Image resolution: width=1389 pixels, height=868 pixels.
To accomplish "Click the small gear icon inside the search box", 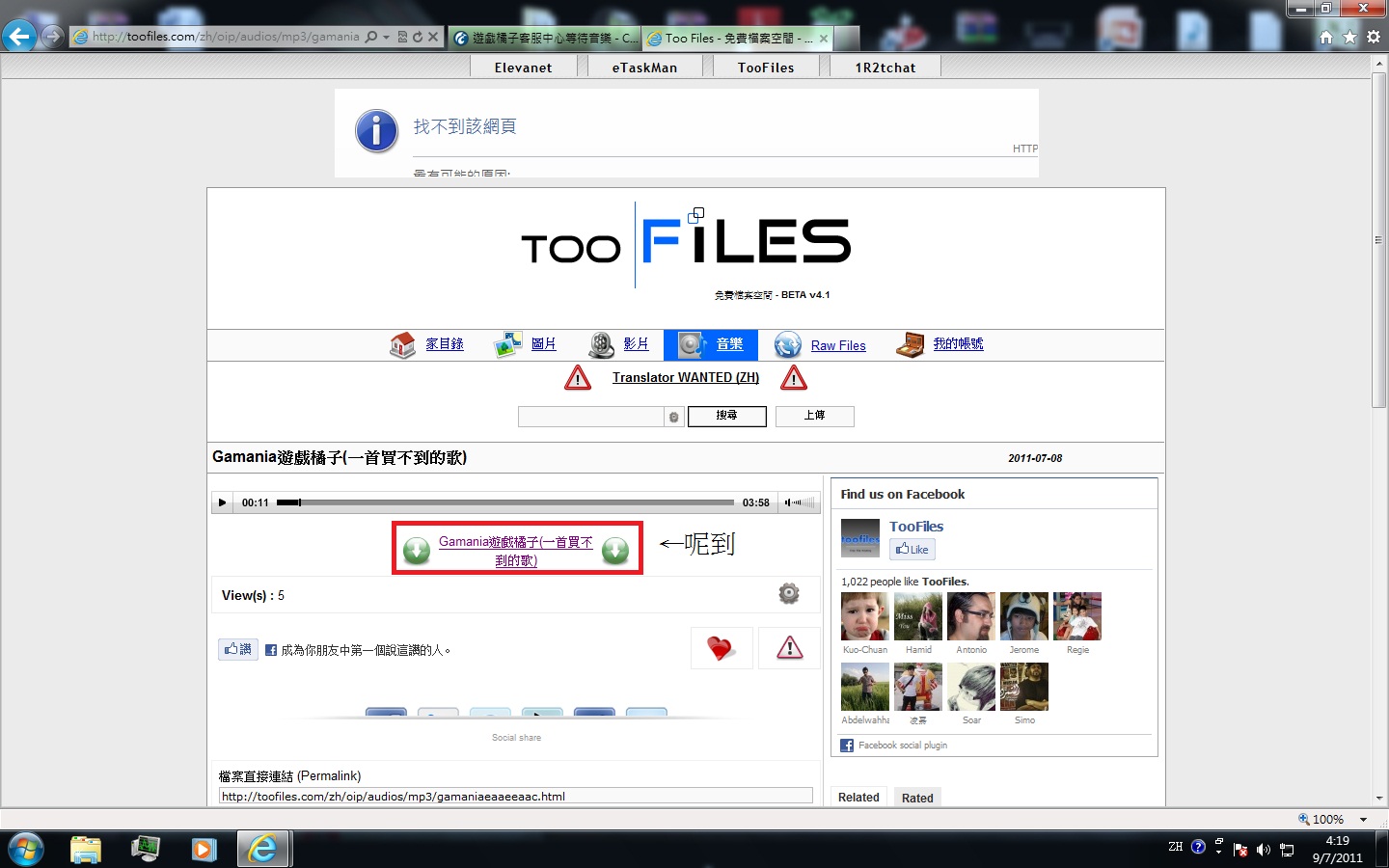I will click(x=673, y=417).
